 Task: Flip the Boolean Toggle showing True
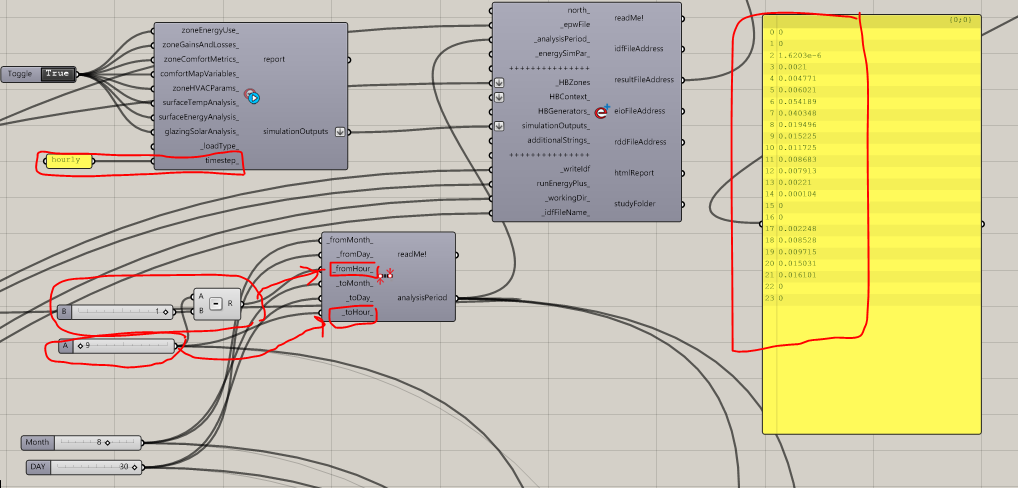point(57,74)
